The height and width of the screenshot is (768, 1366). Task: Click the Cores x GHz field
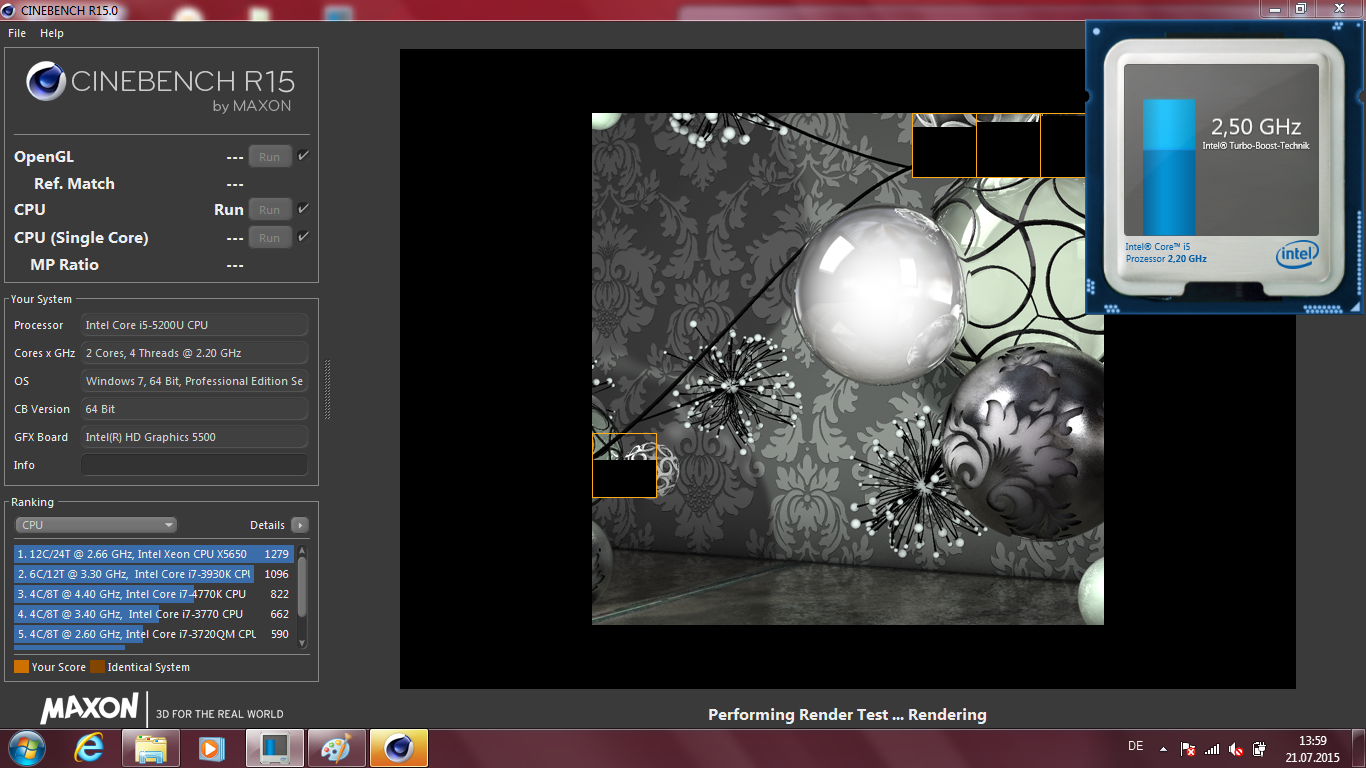coord(195,353)
